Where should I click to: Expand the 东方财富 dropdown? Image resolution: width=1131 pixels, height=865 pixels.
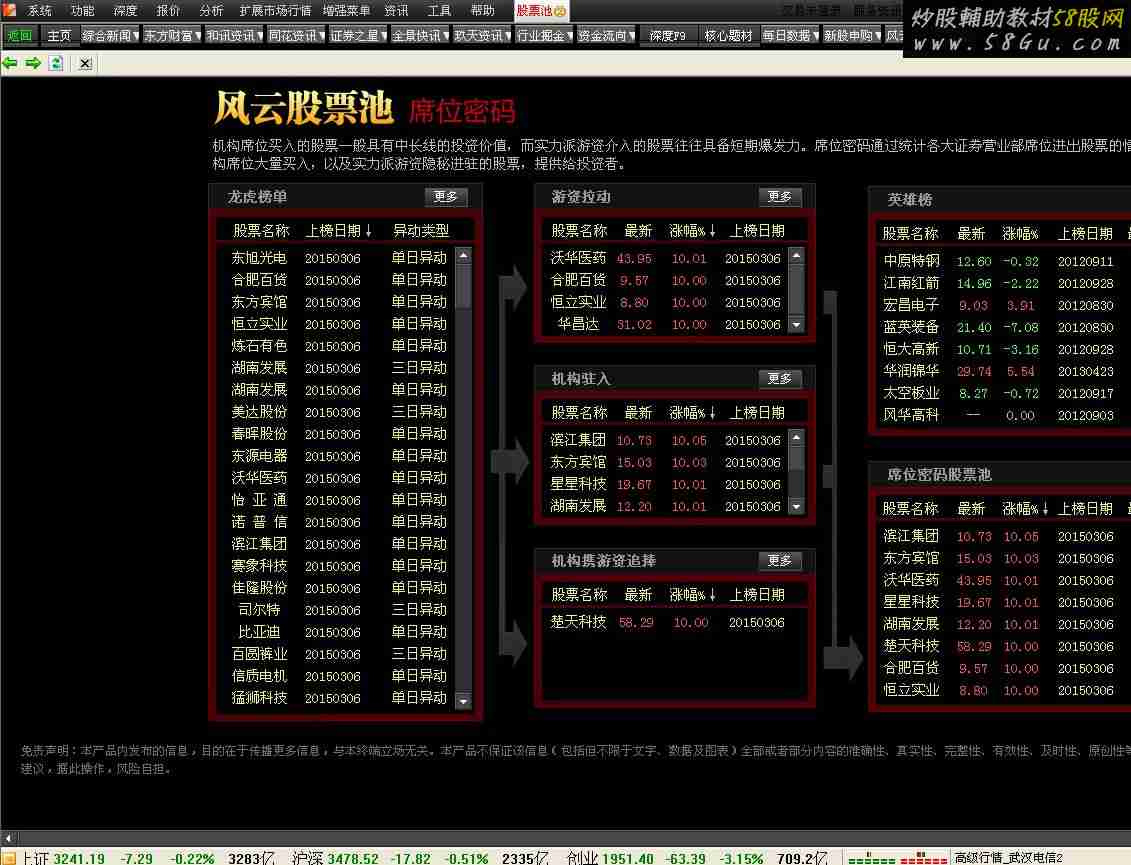[172, 35]
